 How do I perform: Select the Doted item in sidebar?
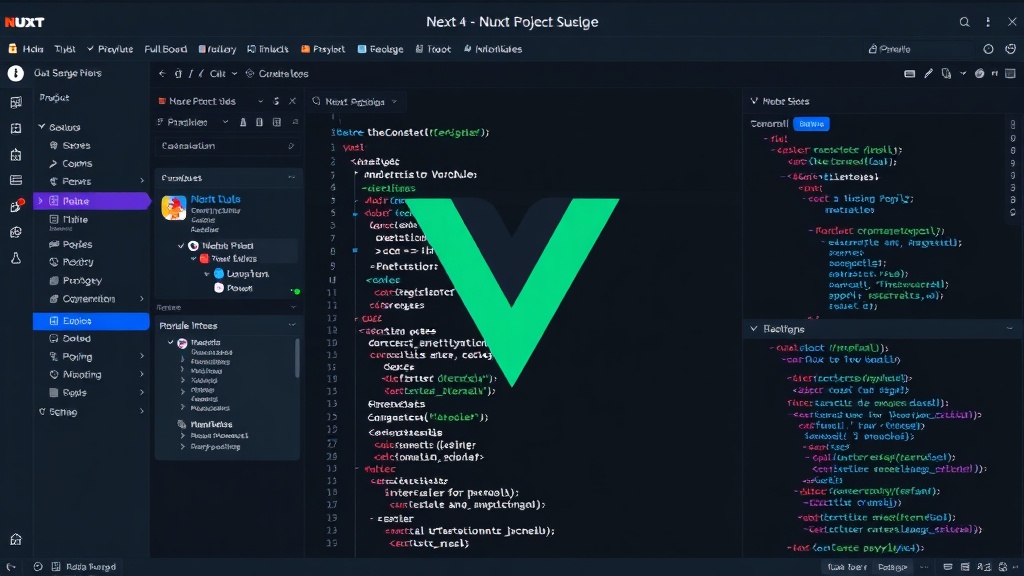point(76,338)
